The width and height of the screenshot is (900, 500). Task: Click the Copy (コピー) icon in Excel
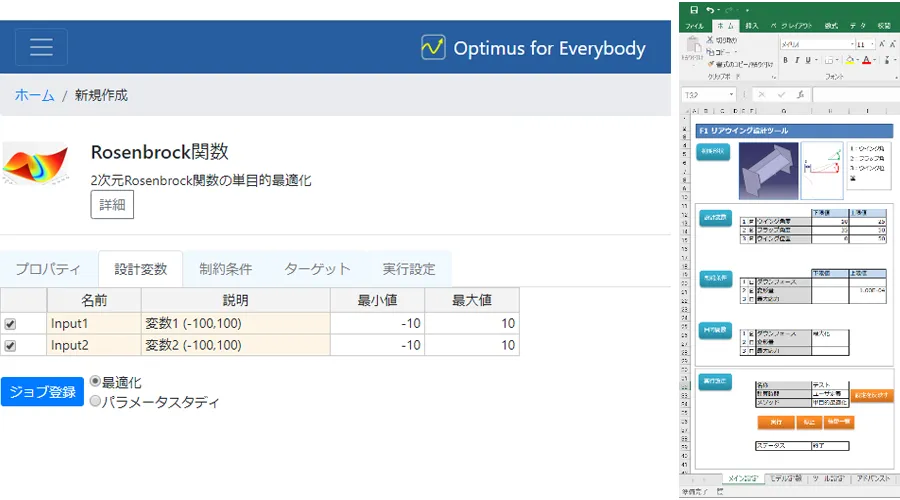[x=710, y=52]
